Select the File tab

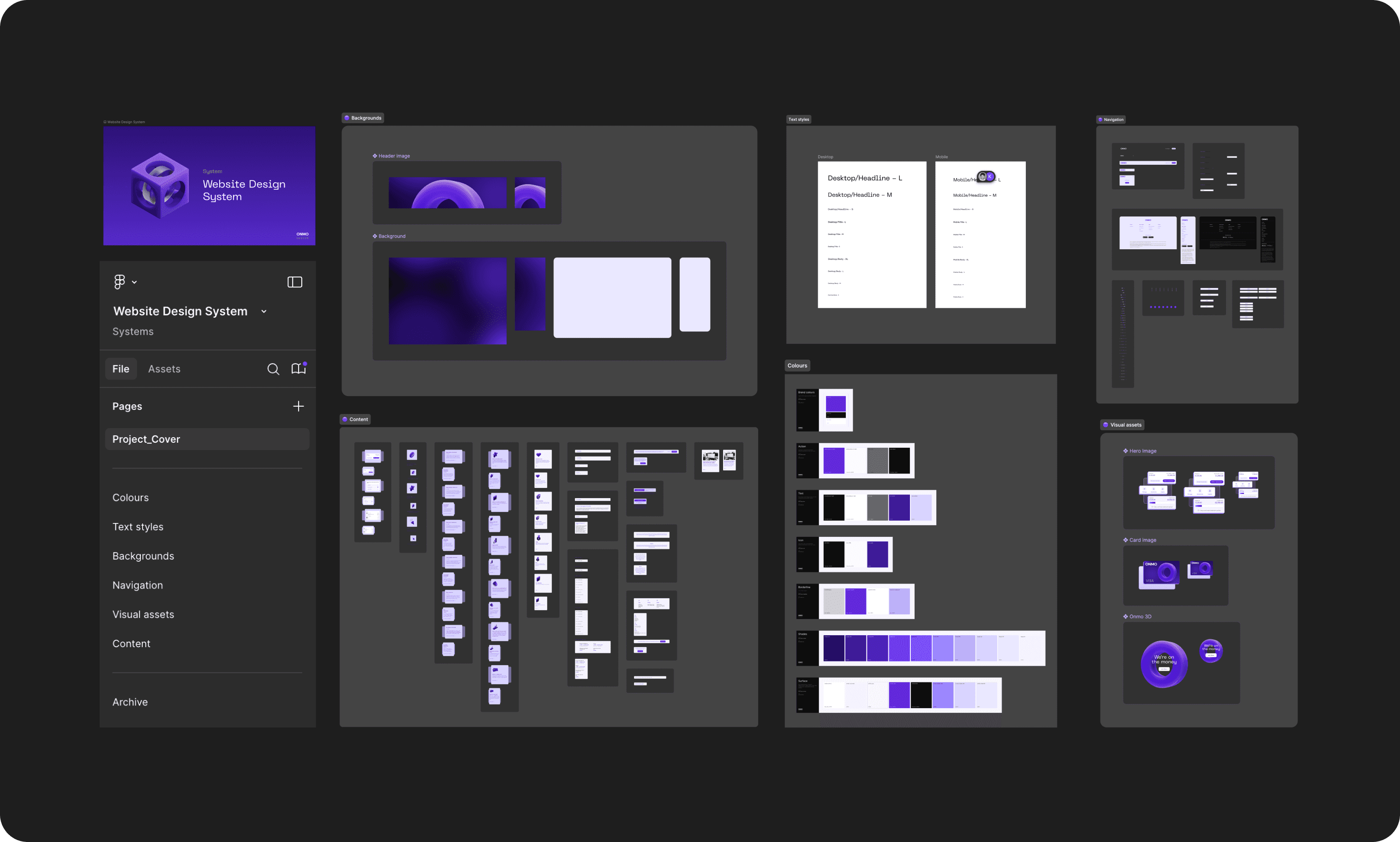(121, 369)
